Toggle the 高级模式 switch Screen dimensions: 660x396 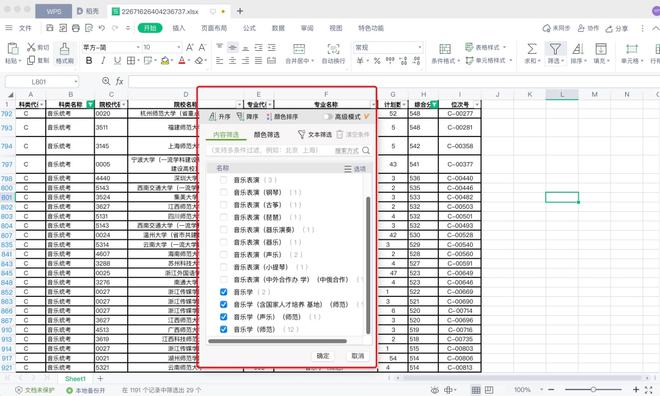[x=328, y=117]
